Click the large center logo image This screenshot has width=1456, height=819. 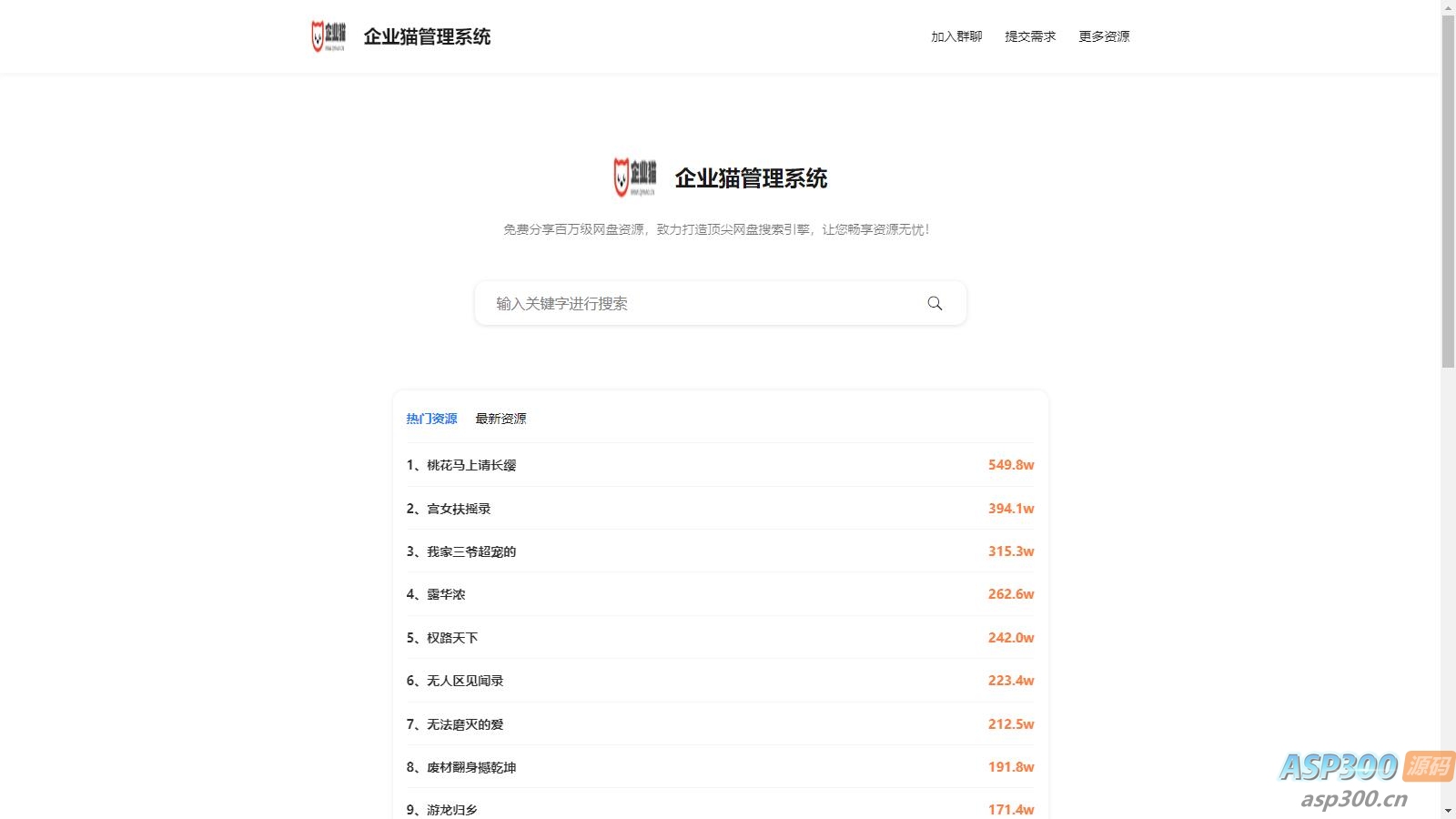[x=634, y=177]
